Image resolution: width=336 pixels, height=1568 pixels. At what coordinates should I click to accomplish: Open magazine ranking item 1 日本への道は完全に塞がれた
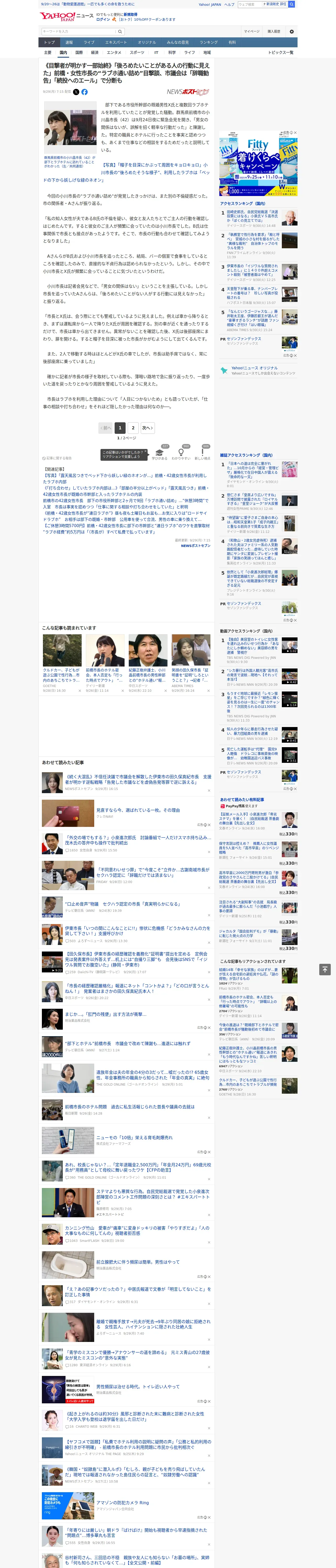click(x=253, y=469)
